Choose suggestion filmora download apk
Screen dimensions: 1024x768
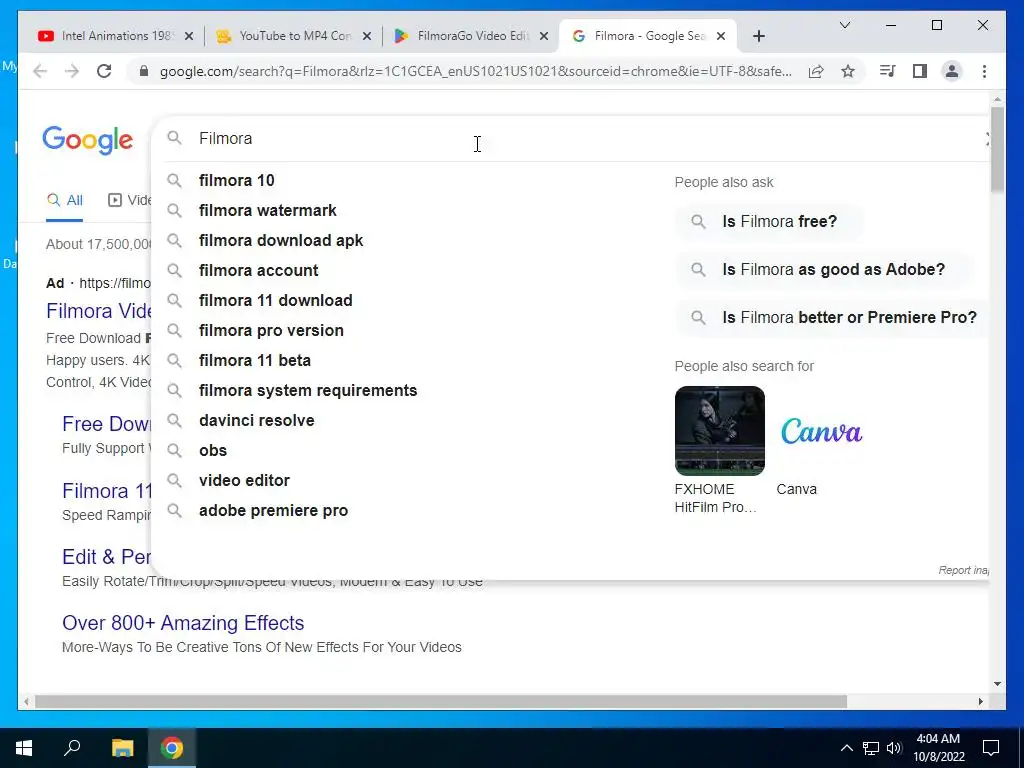281,240
